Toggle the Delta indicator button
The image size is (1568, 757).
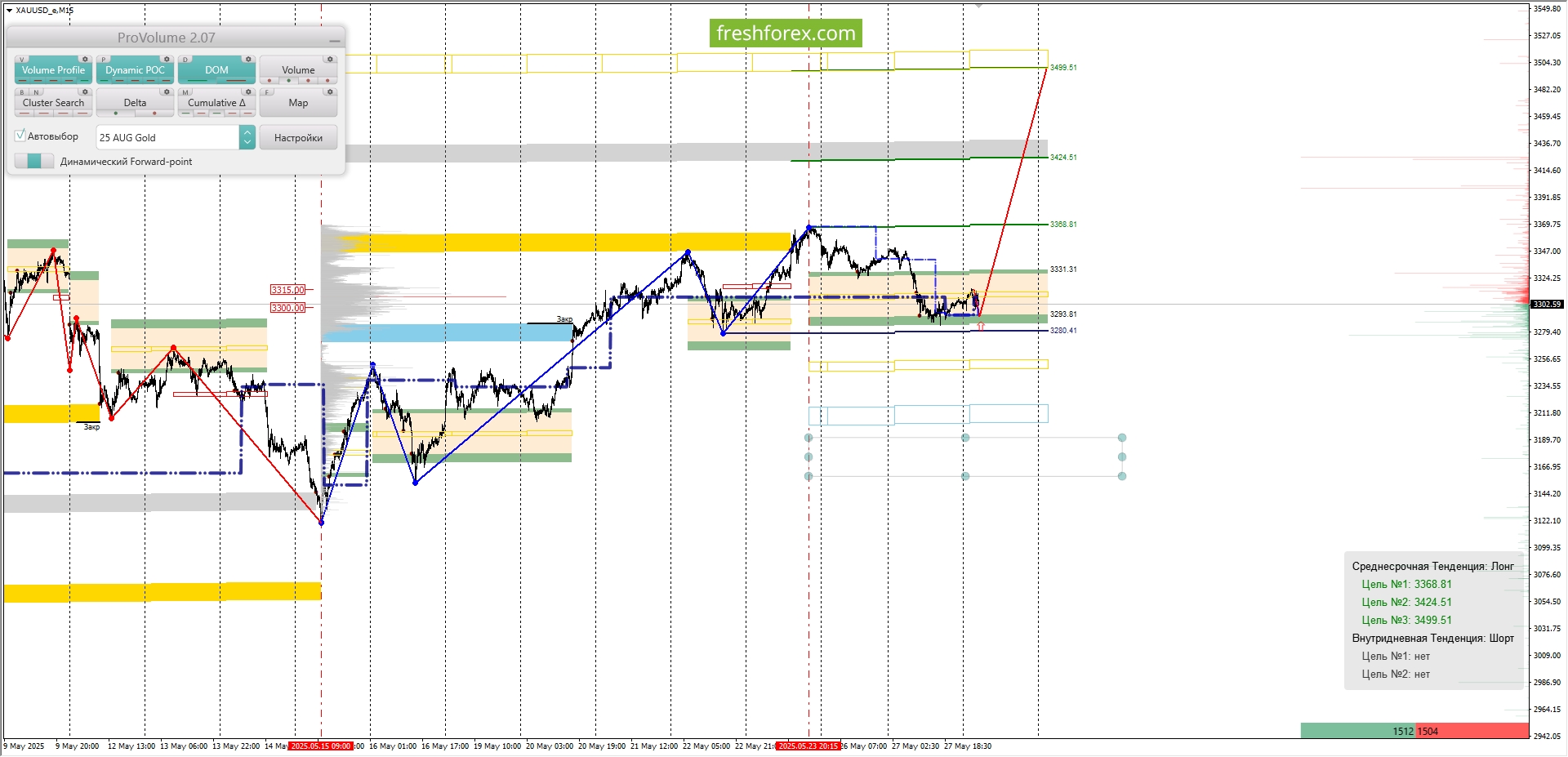coord(135,103)
